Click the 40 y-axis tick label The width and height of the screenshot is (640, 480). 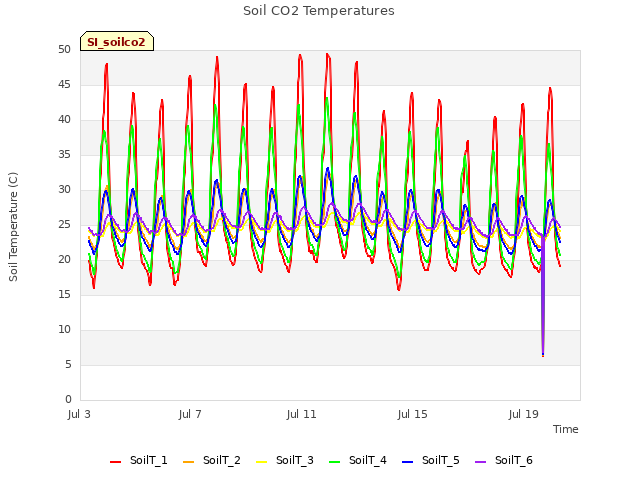(64, 120)
